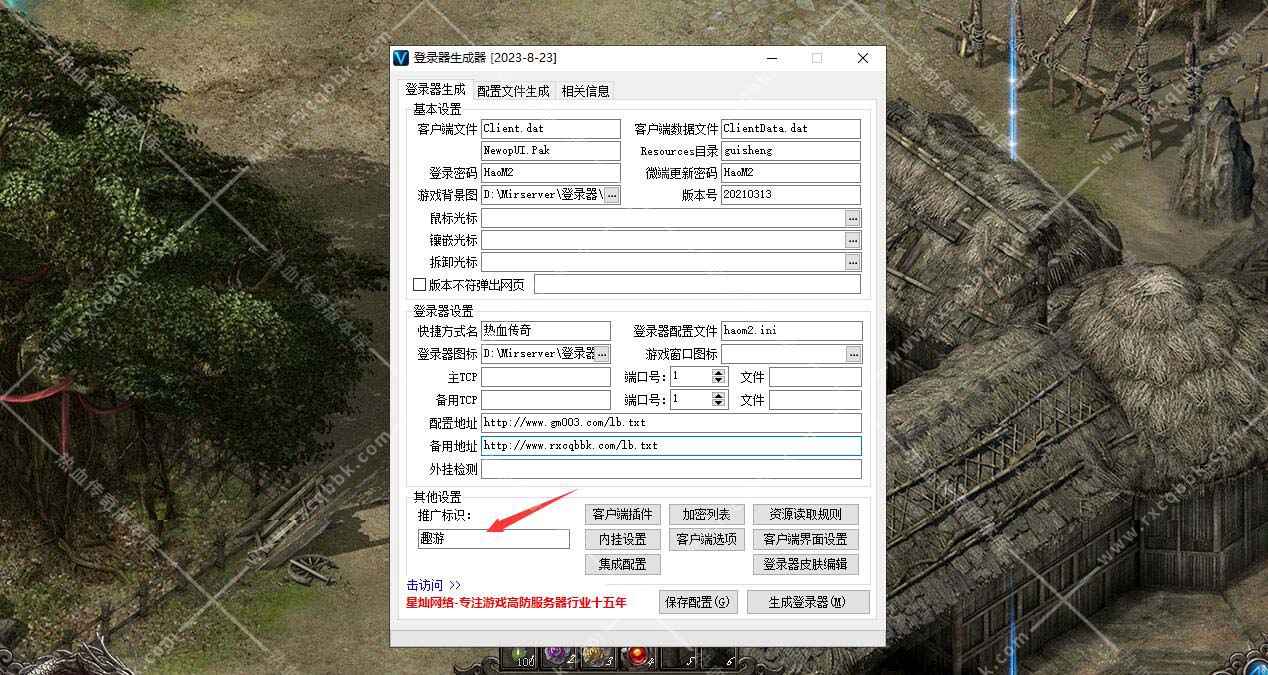Open the 内挂设置 dialog
The height and width of the screenshot is (675, 1268).
click(x=622, y=539)
